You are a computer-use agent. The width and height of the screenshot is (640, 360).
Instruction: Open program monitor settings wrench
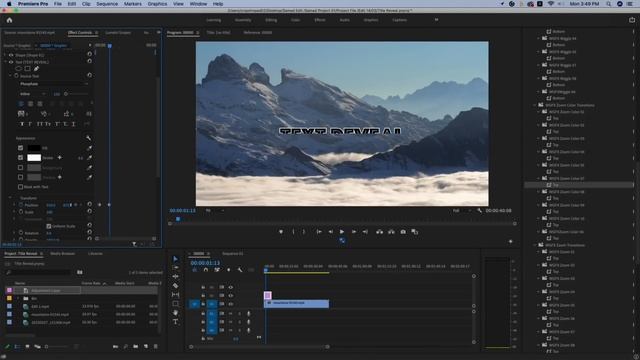click(x=480, y=211)
